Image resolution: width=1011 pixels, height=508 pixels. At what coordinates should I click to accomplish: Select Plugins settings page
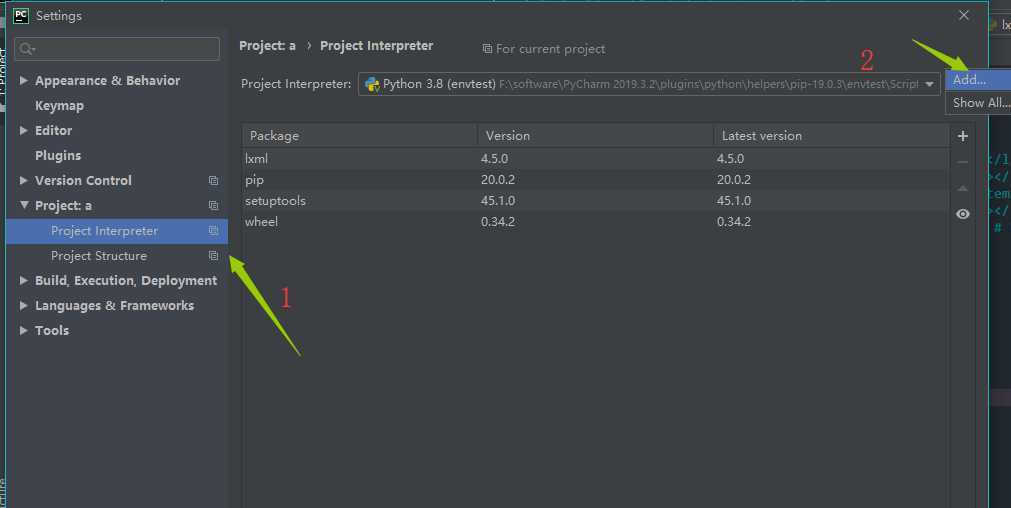coord(58,155)
